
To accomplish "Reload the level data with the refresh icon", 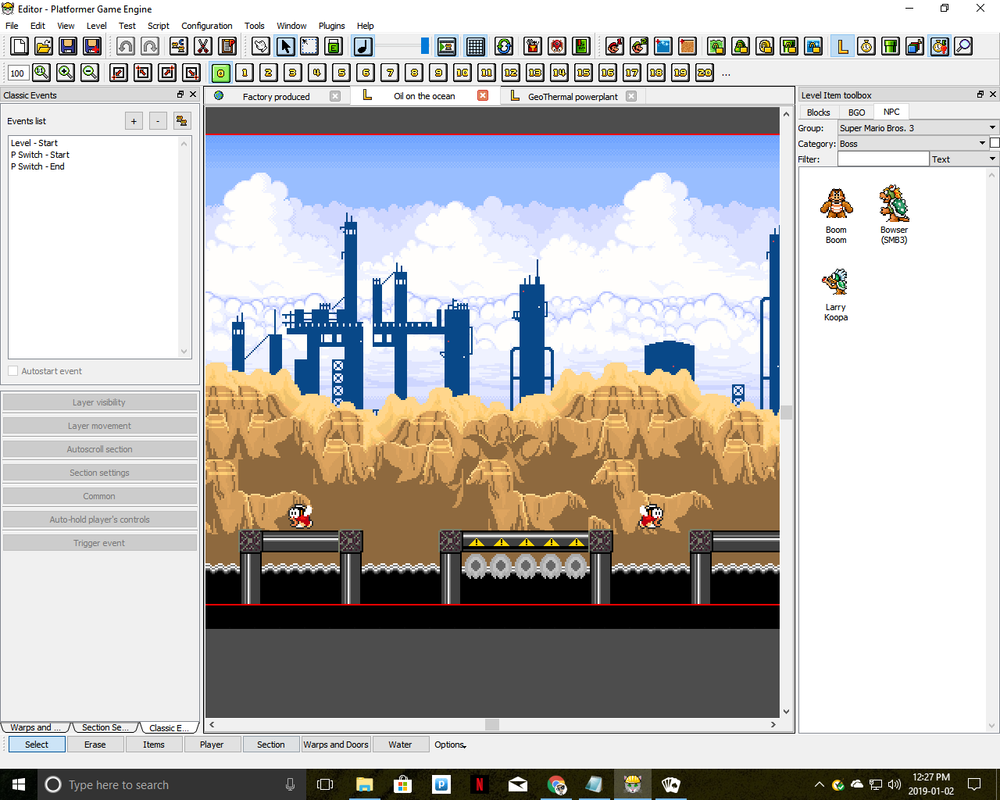I will [504, 46].
